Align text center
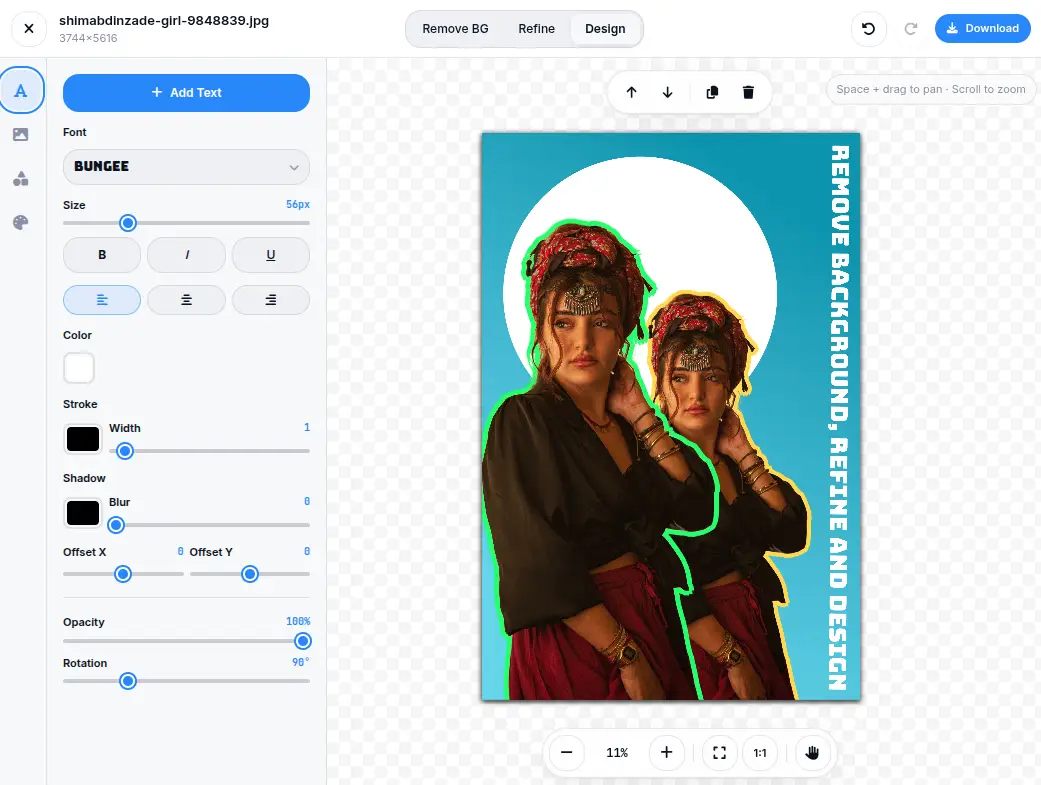Viewport: 1041px width, 785px height. pyautogui.click(x=187, y=300)
